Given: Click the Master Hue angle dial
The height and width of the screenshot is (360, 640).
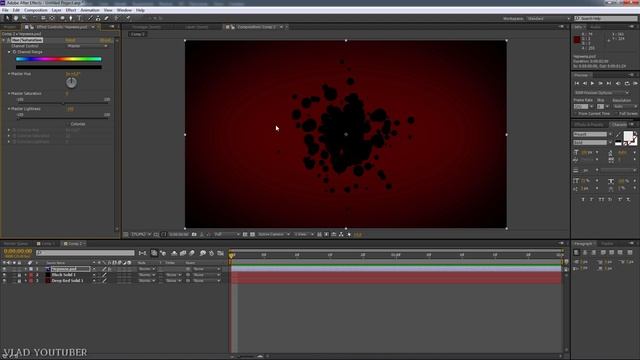Looking at the screenshot, I should (x=71, y=83).
